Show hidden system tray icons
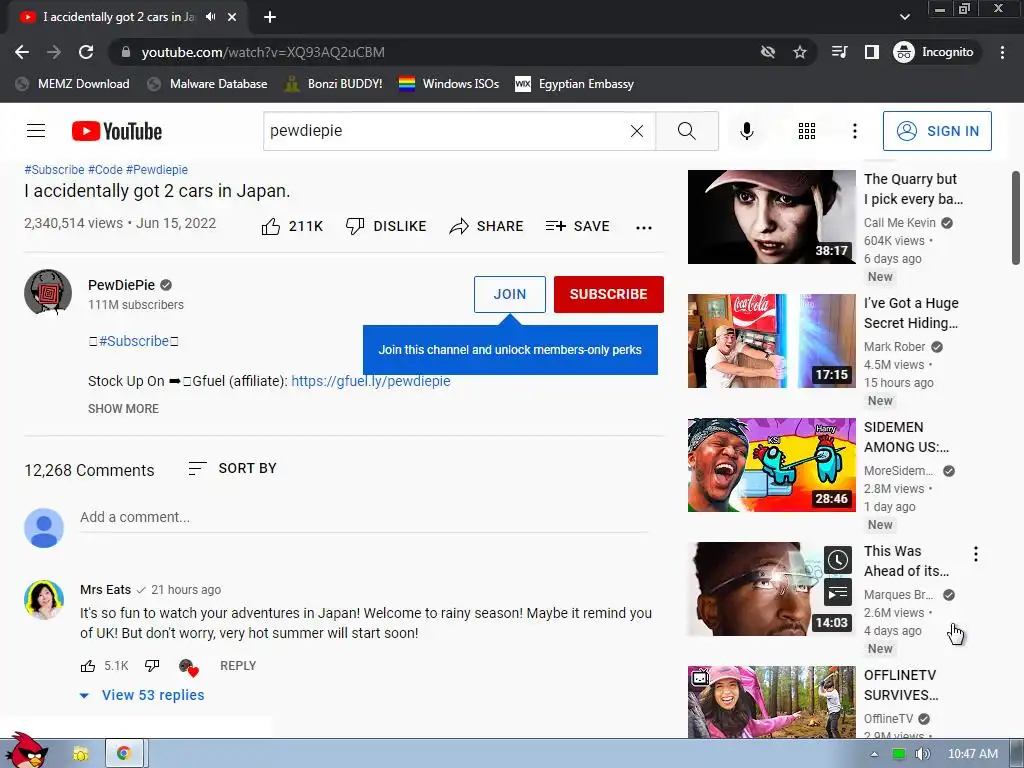Image resolution: width=1024 pixels, height=768 pixels. tap(874, 754)
